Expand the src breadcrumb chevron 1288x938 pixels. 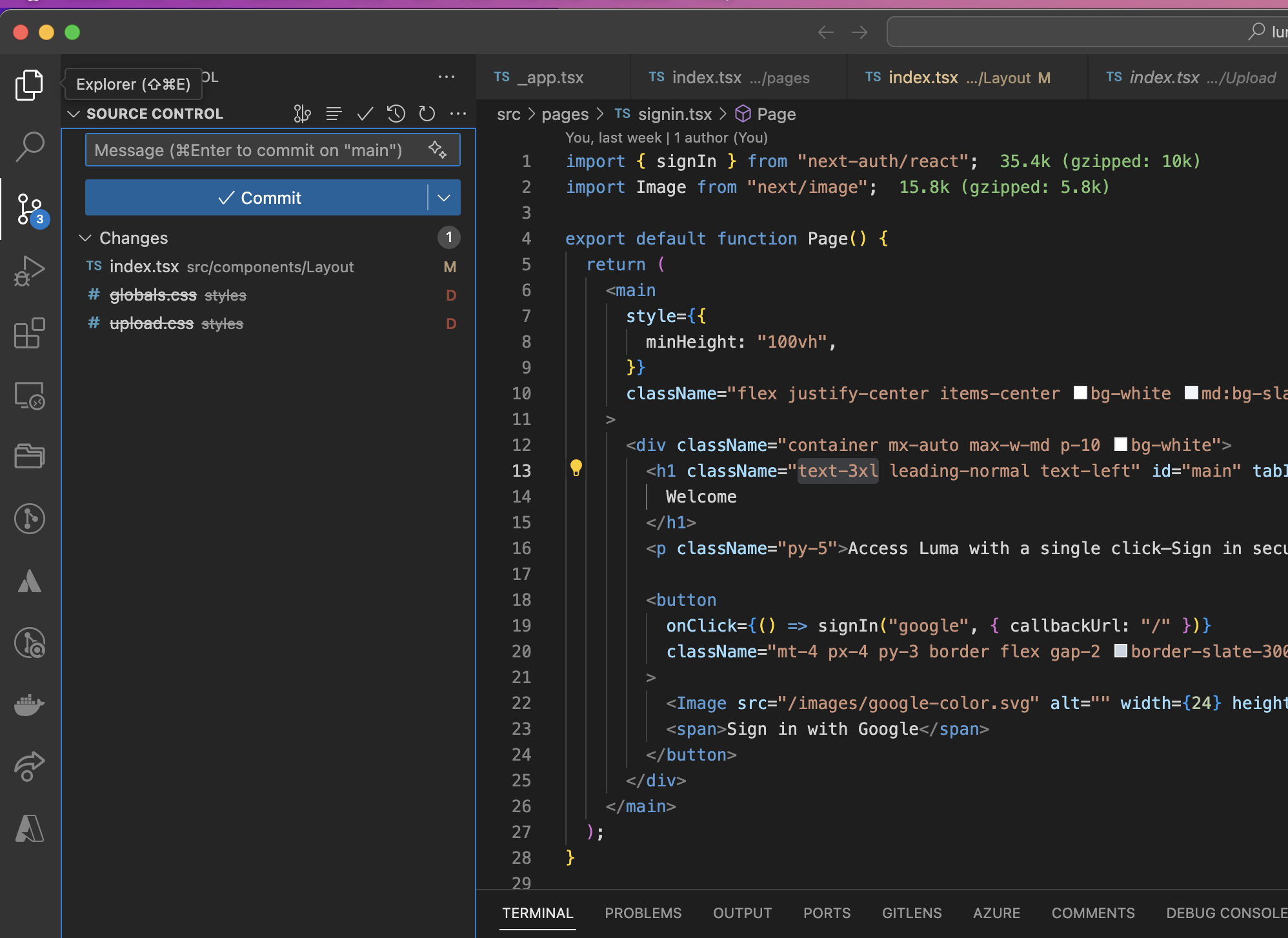click(531, 114)
